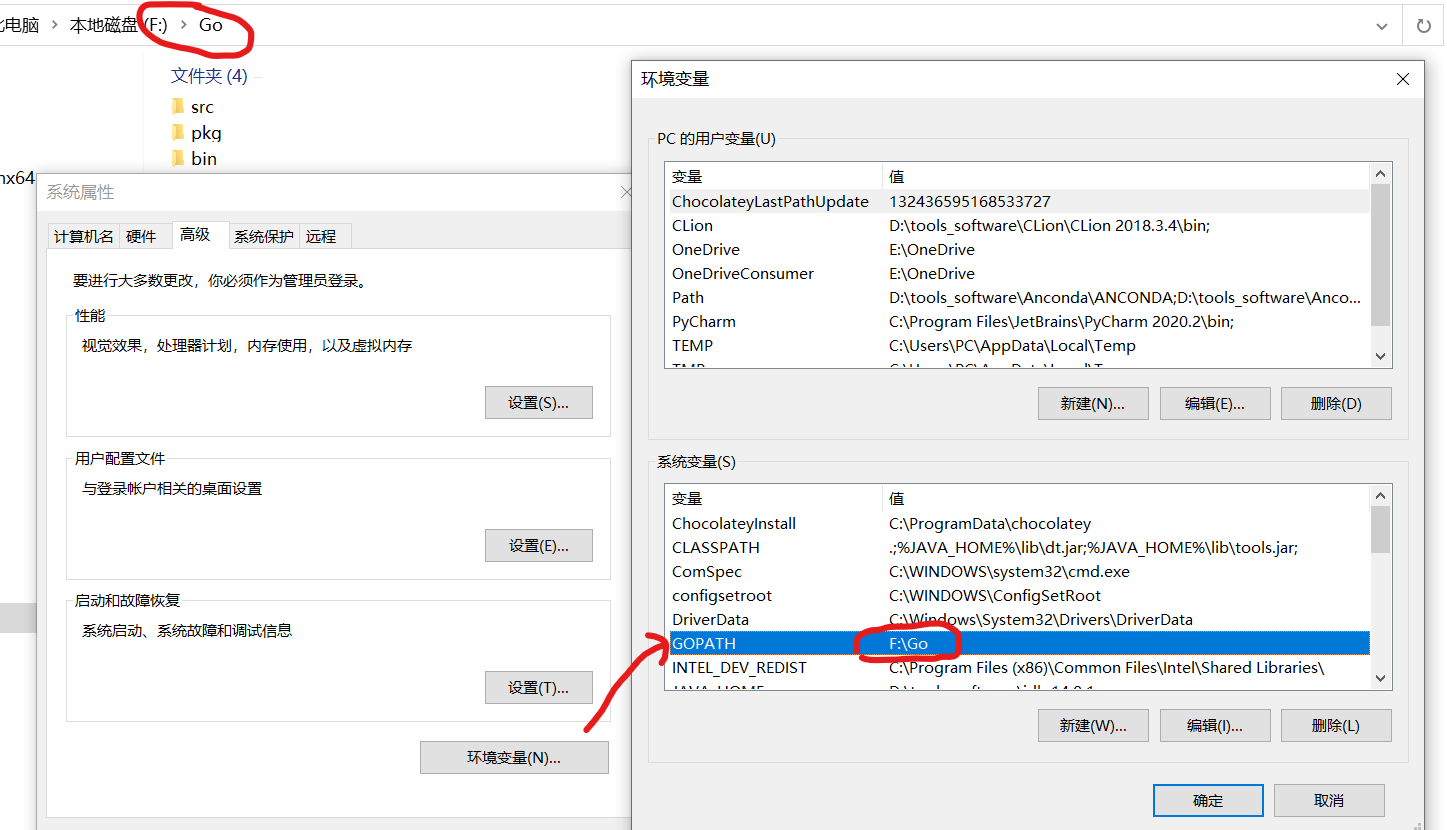The width and height of the screenshot is (1447, 830).
Task: Click 删除(D) for user variables
Action: (1336, 404)
